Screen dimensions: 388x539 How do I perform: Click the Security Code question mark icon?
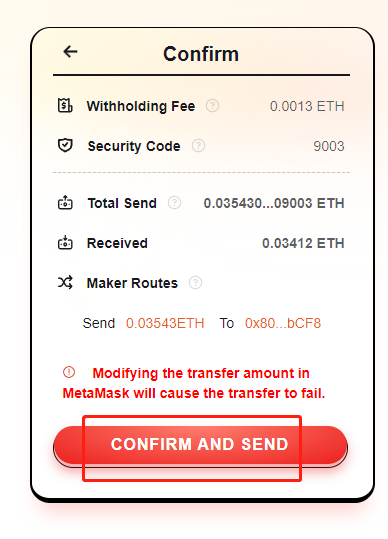point(198,146)
